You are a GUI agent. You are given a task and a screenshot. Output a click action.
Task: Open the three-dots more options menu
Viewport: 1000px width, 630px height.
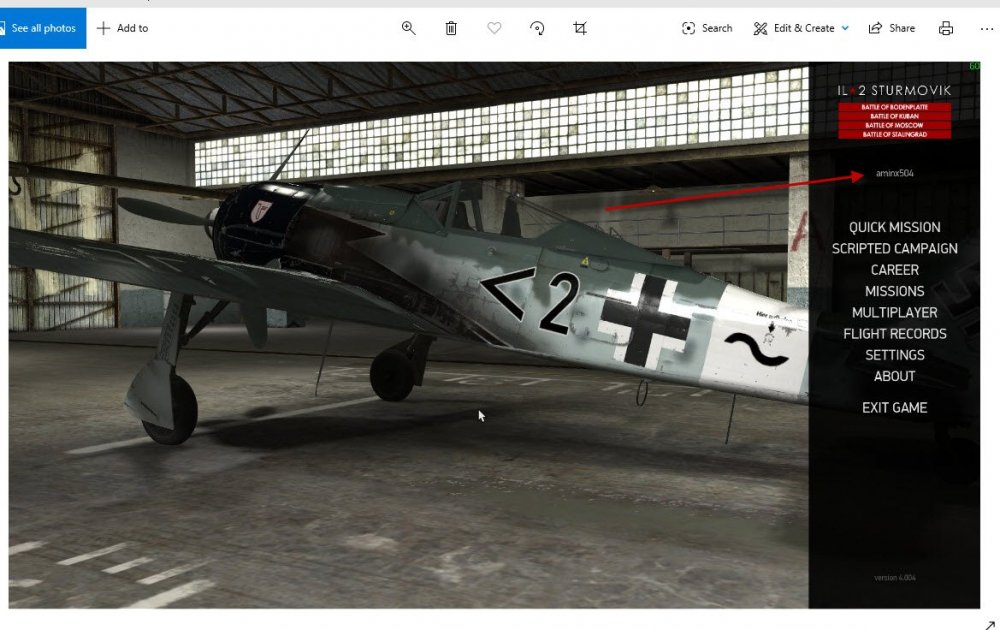(986, 28)
